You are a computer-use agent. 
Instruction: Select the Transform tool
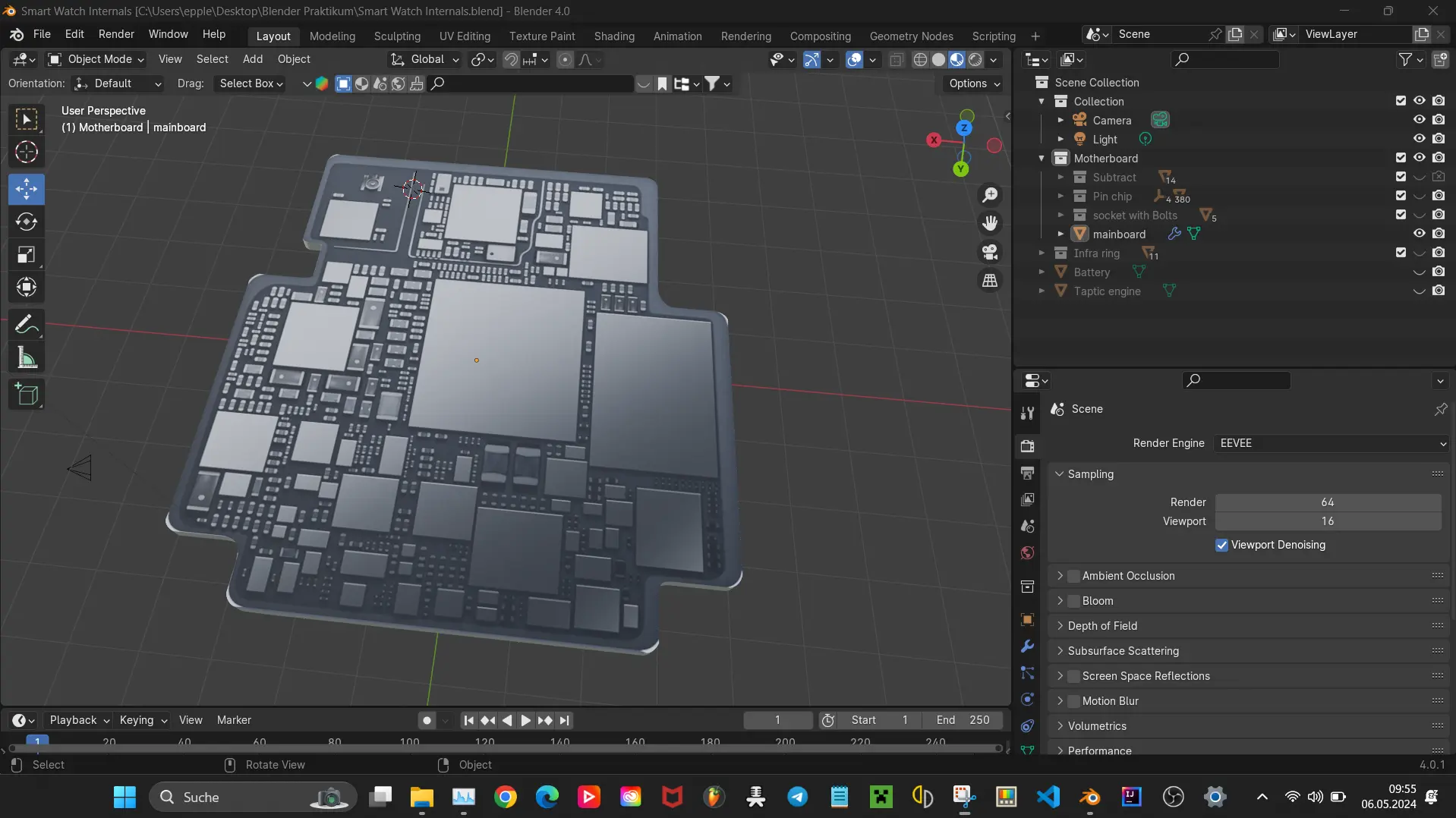(27, 287)
